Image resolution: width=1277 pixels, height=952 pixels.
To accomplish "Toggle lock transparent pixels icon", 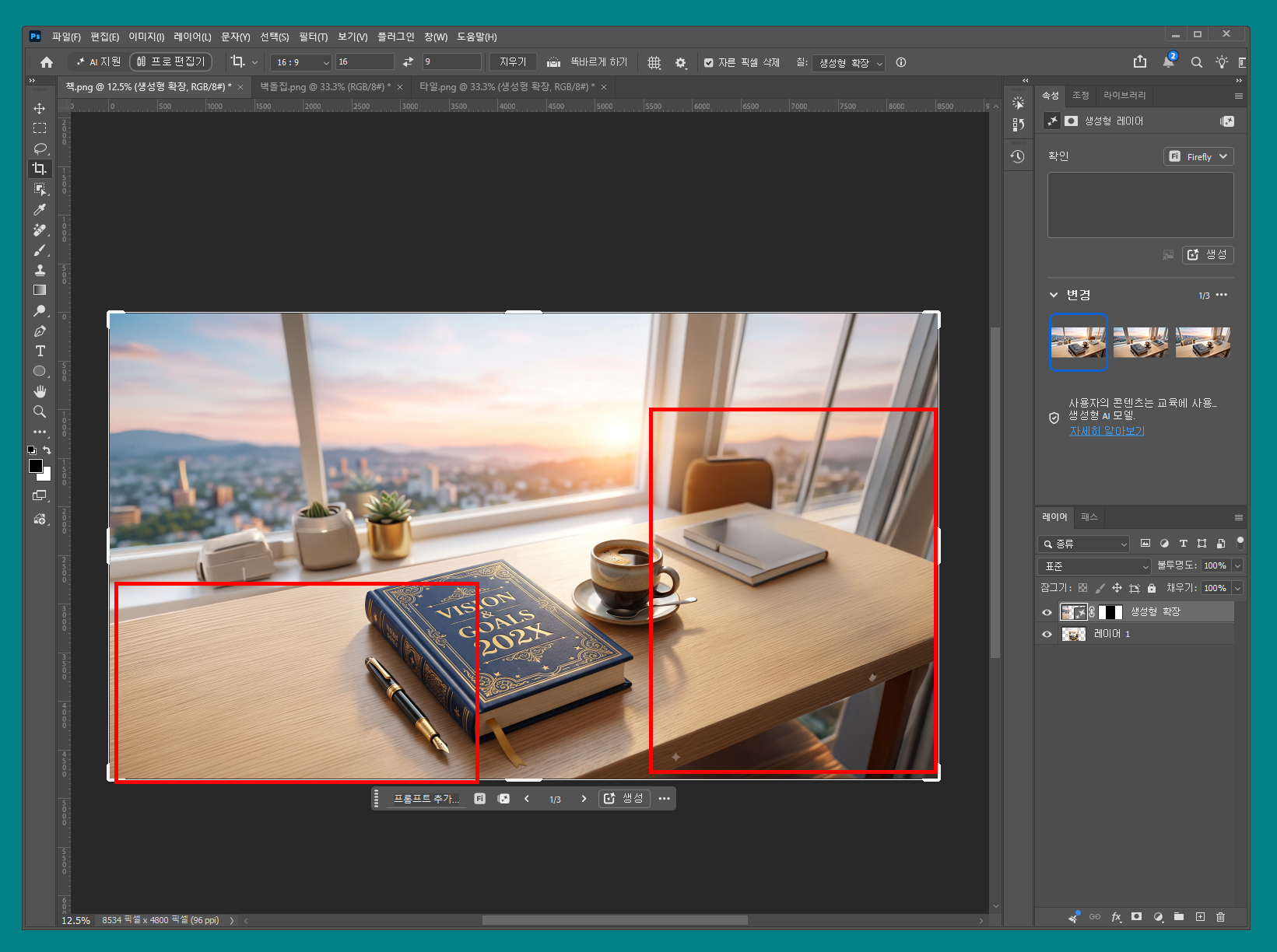I will click(1082, 588).
